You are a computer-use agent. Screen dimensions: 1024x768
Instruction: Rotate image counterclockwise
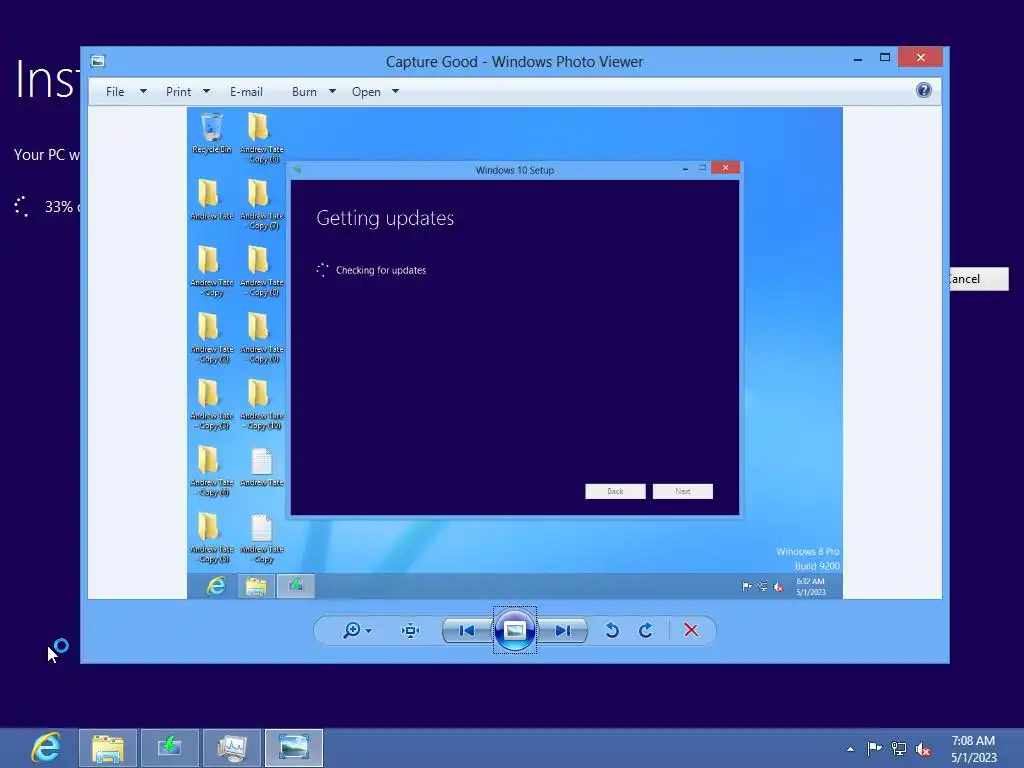612,630
